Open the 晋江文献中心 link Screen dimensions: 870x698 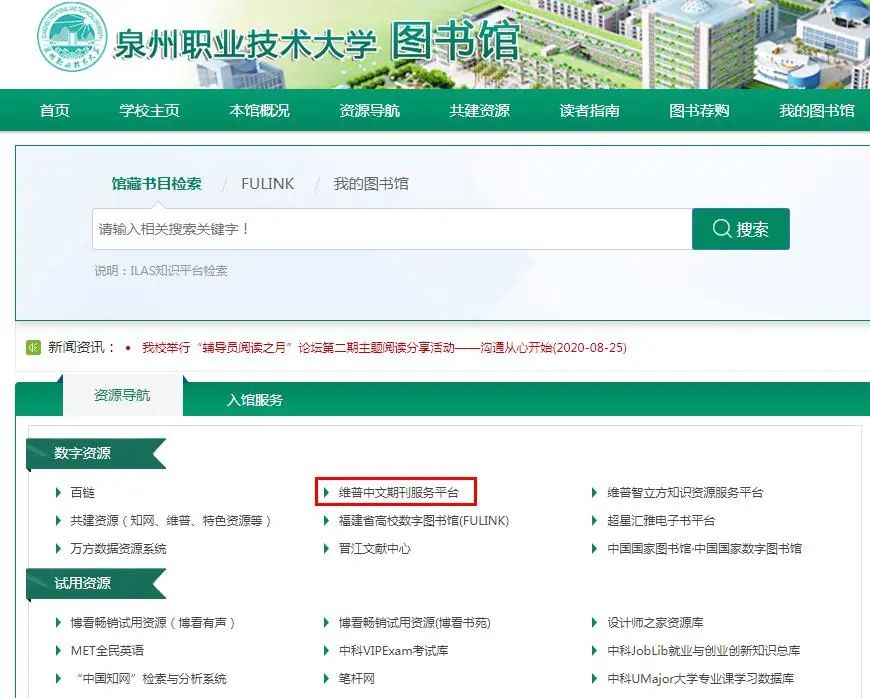[x=375, y=549]
